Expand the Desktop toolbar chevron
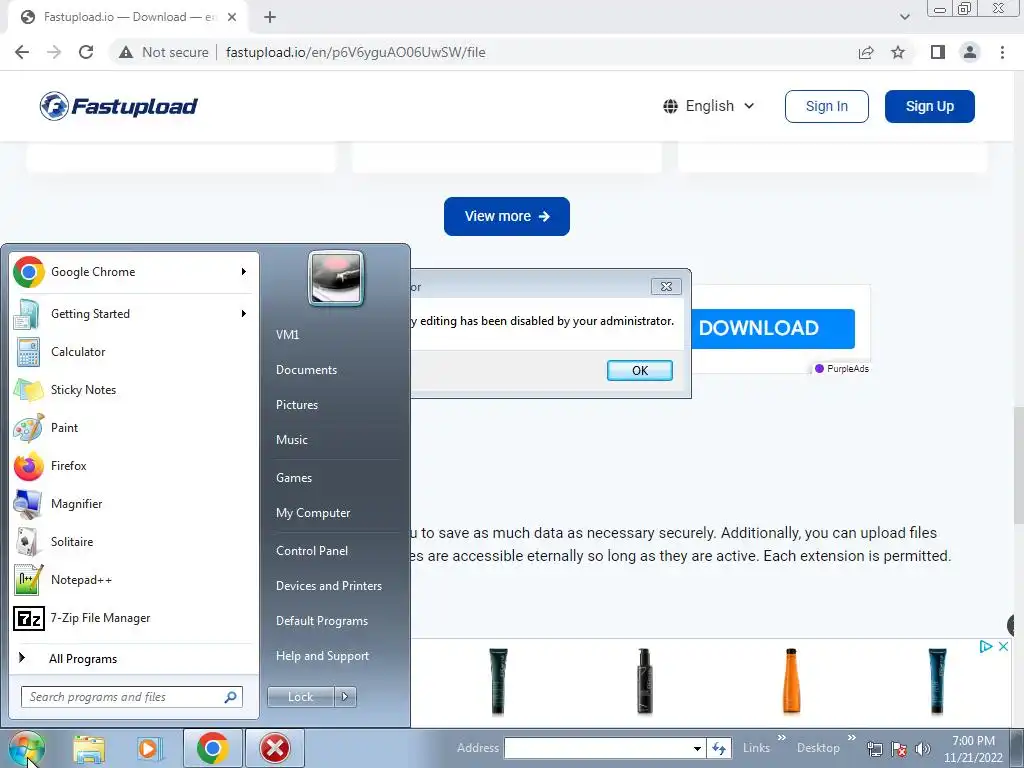 852,738
